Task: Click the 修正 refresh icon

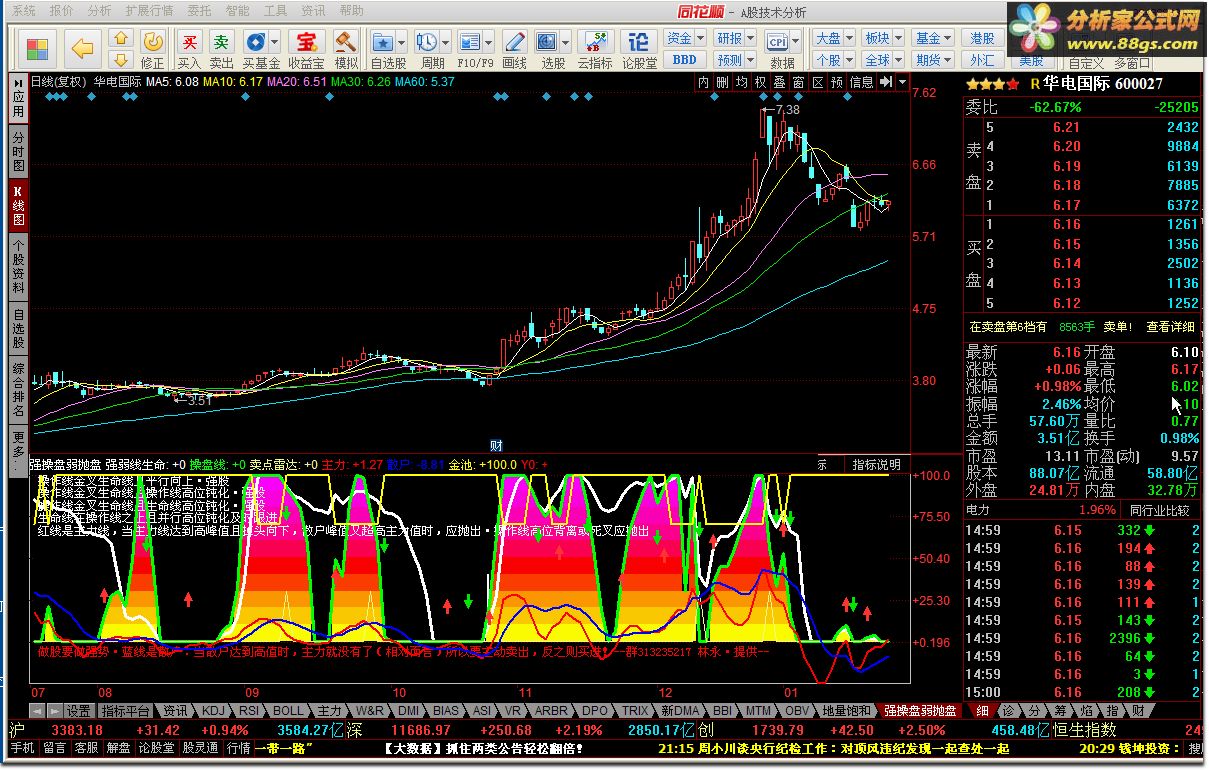Action: 153,42
